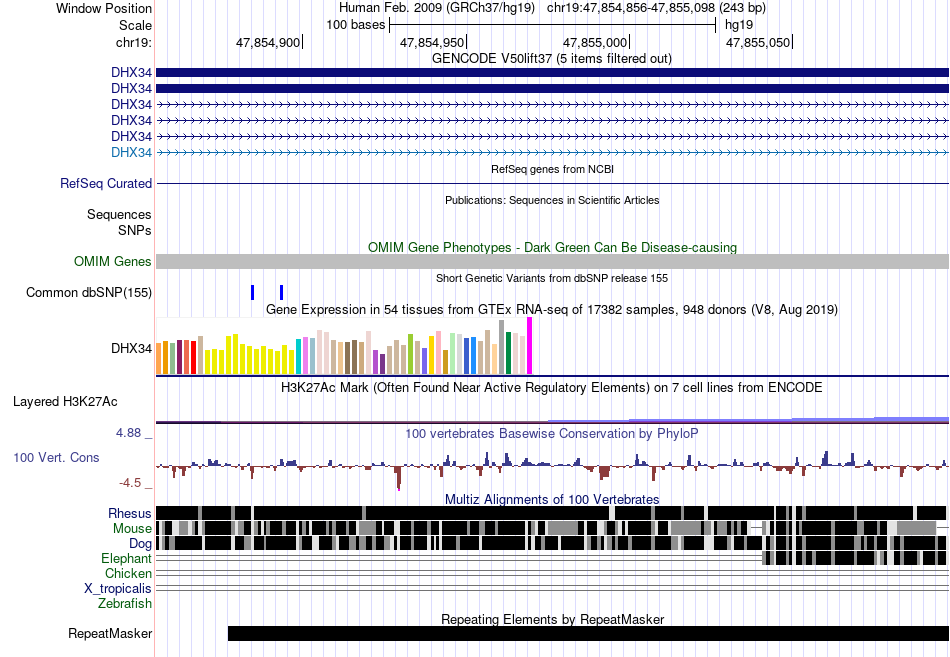Click the magenta bar in GTEx expression chart
Screen dimensions: 950x657
tap(530, 346)
